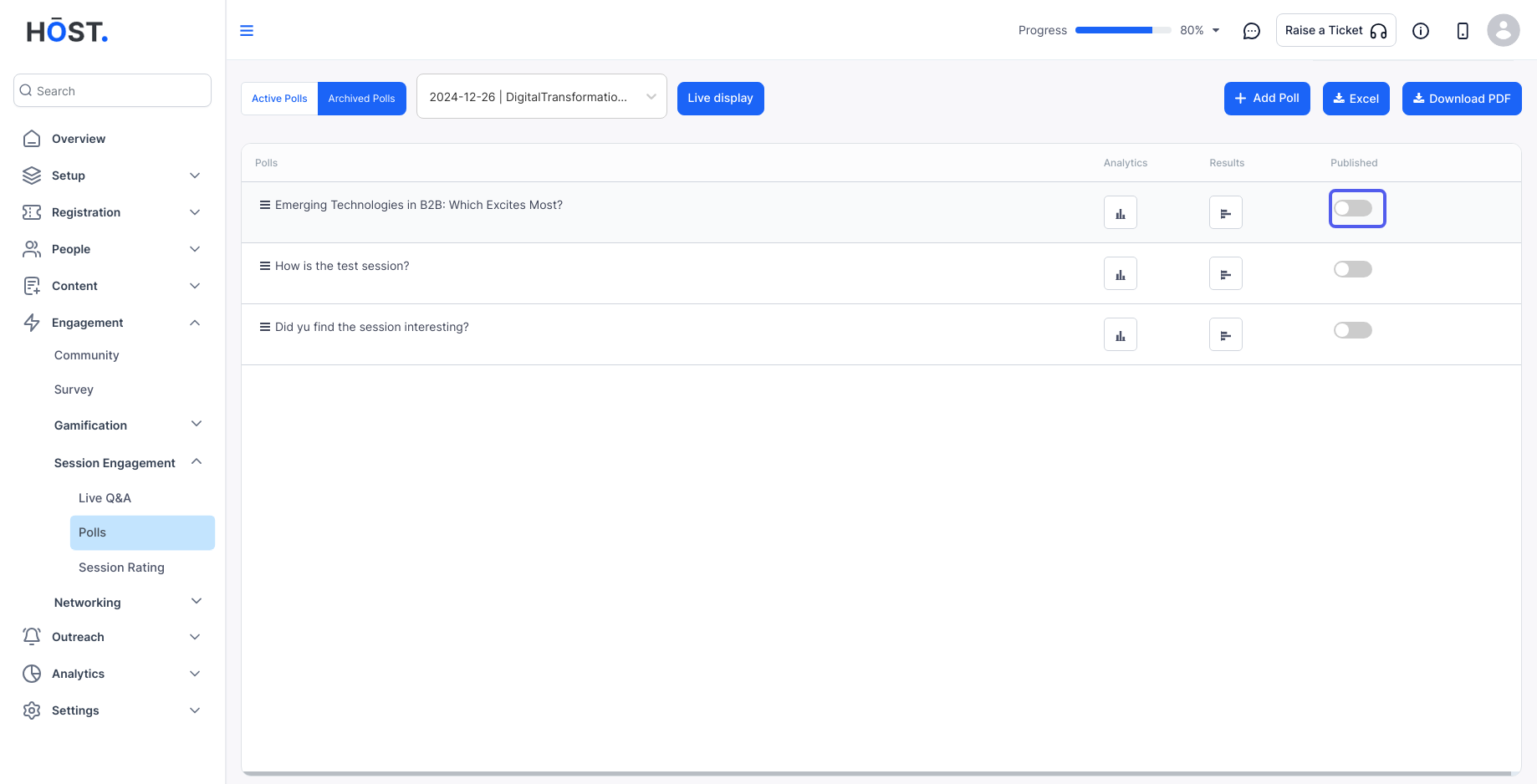Collapse the Session Engagement chevron
This screenshot has height=784, width=1537.
coord(197,461)
